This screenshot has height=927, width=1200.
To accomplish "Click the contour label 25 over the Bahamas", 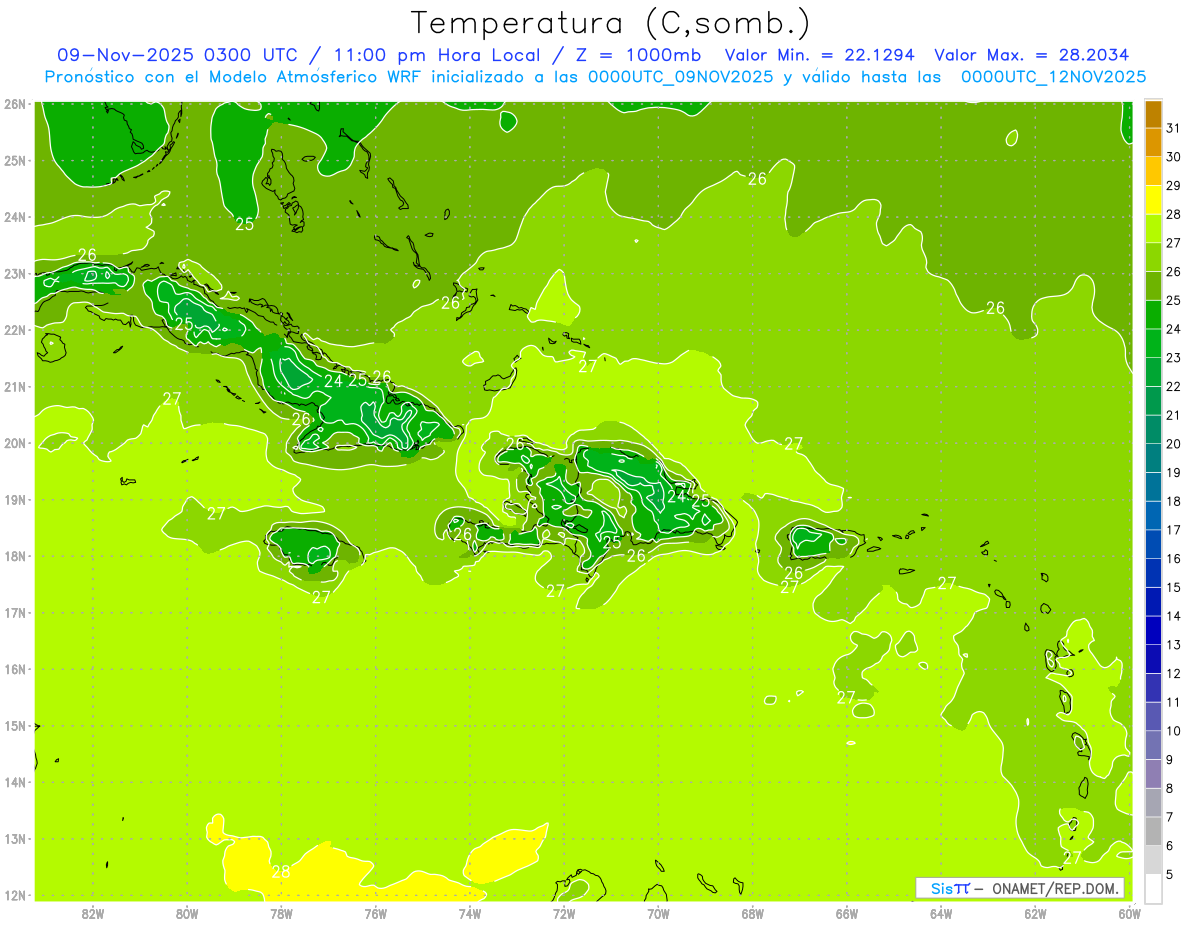I will [x=244, y=224].
